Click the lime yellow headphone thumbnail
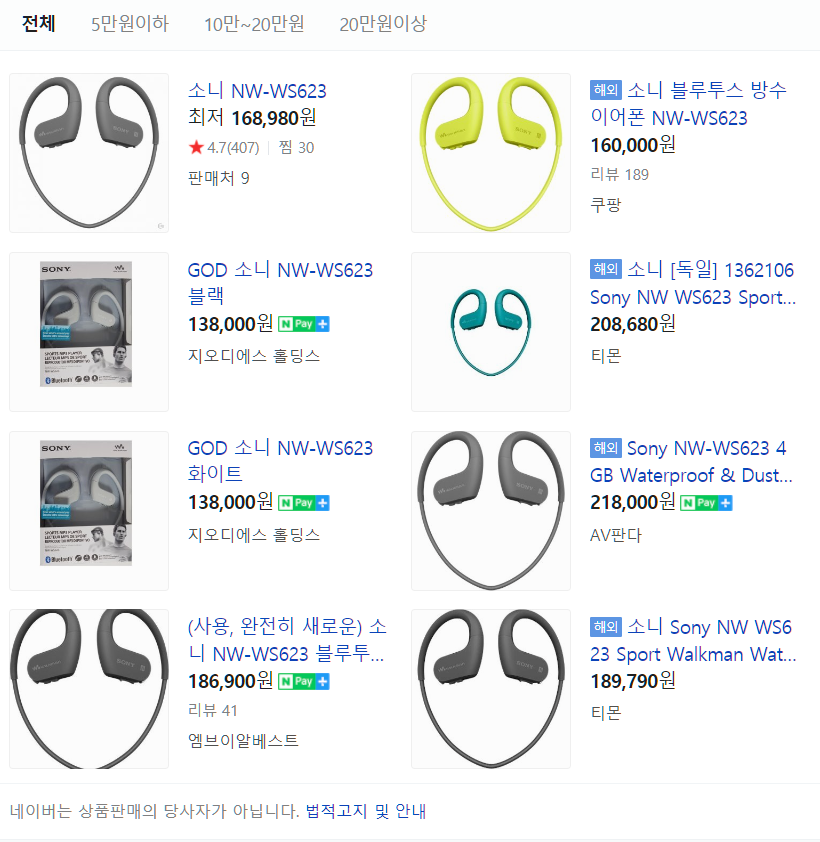Viewport: 820px width, 842px height. (x=491, y=153)
